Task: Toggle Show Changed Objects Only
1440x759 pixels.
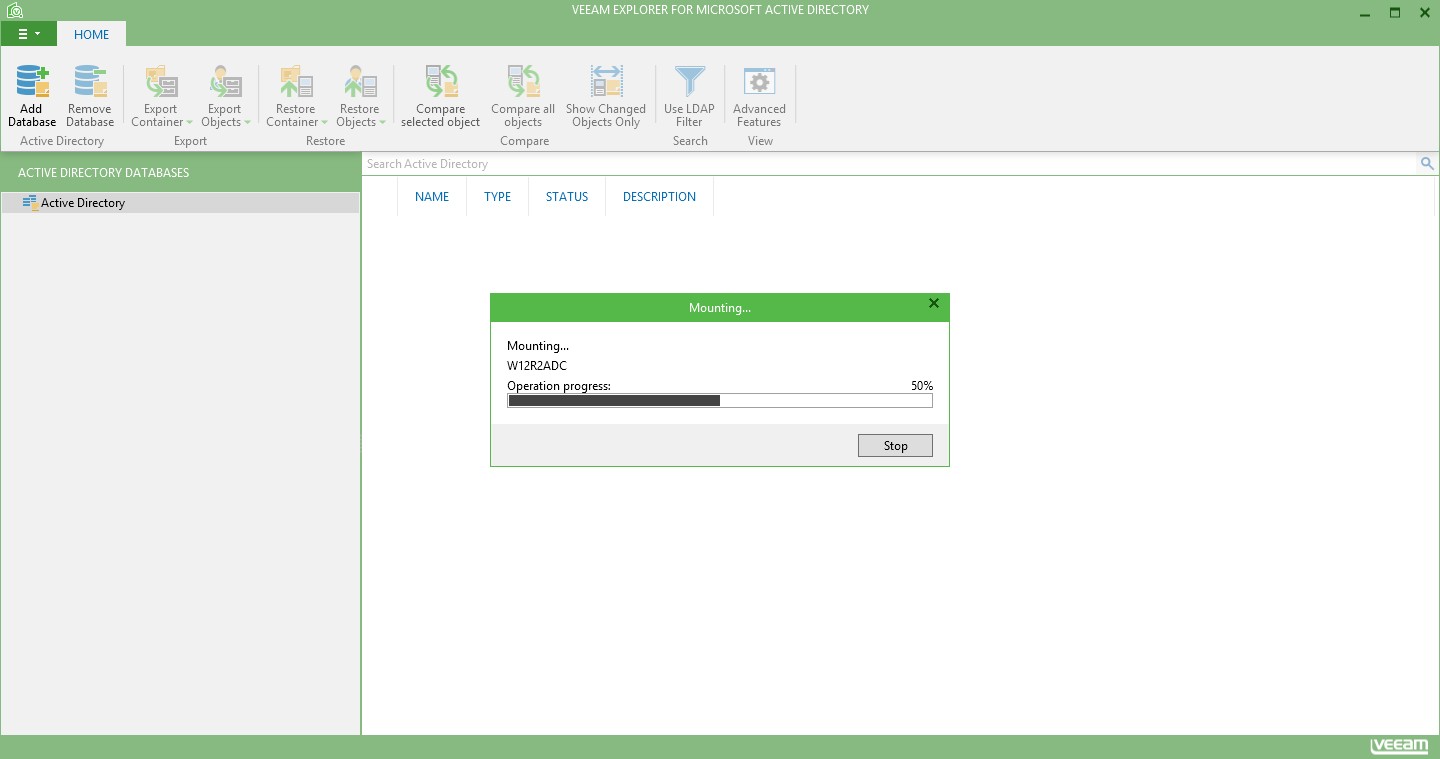Action: click(x=606, y=97)
